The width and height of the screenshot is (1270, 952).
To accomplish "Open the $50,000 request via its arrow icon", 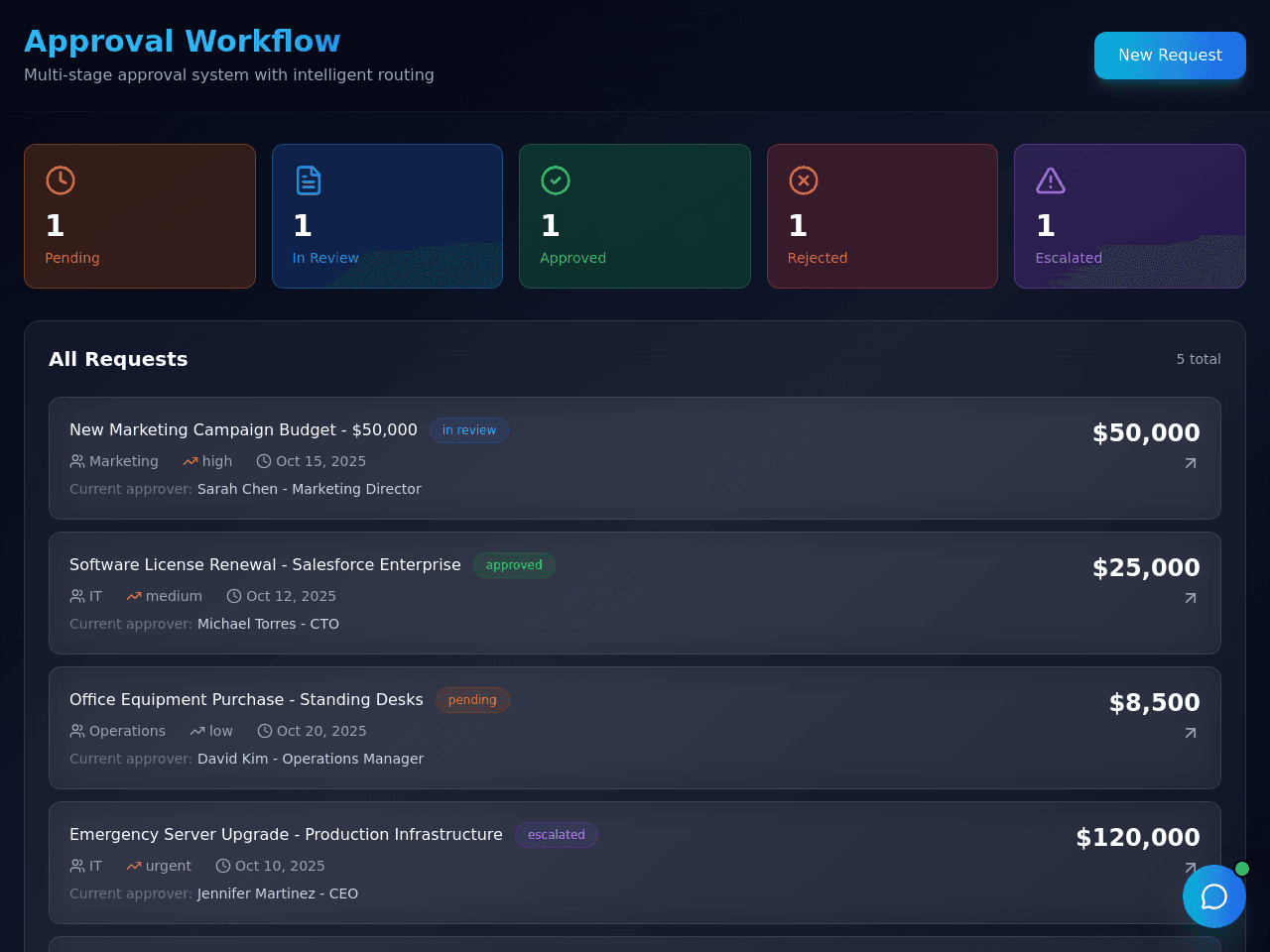I will (x=1191, y=463).
